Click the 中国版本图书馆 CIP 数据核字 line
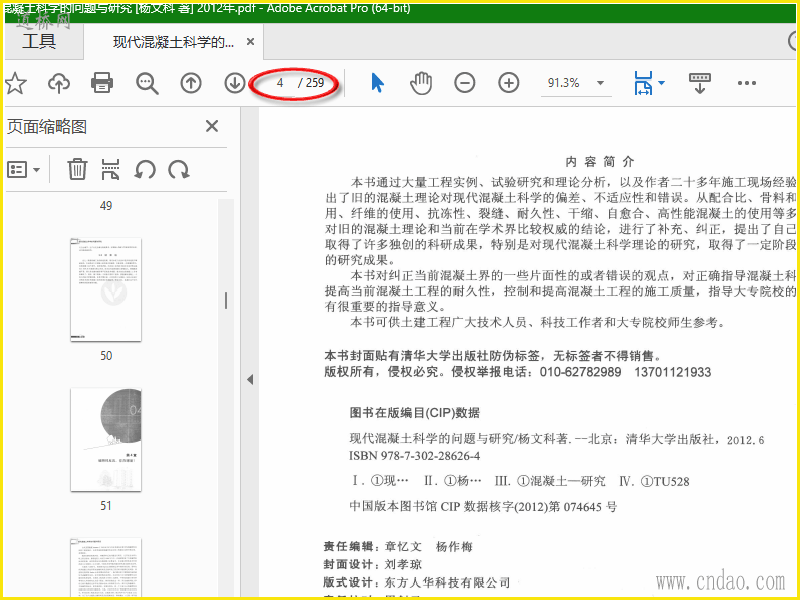The width and height of the screenshot is (800, 600). tap(483, 507)
